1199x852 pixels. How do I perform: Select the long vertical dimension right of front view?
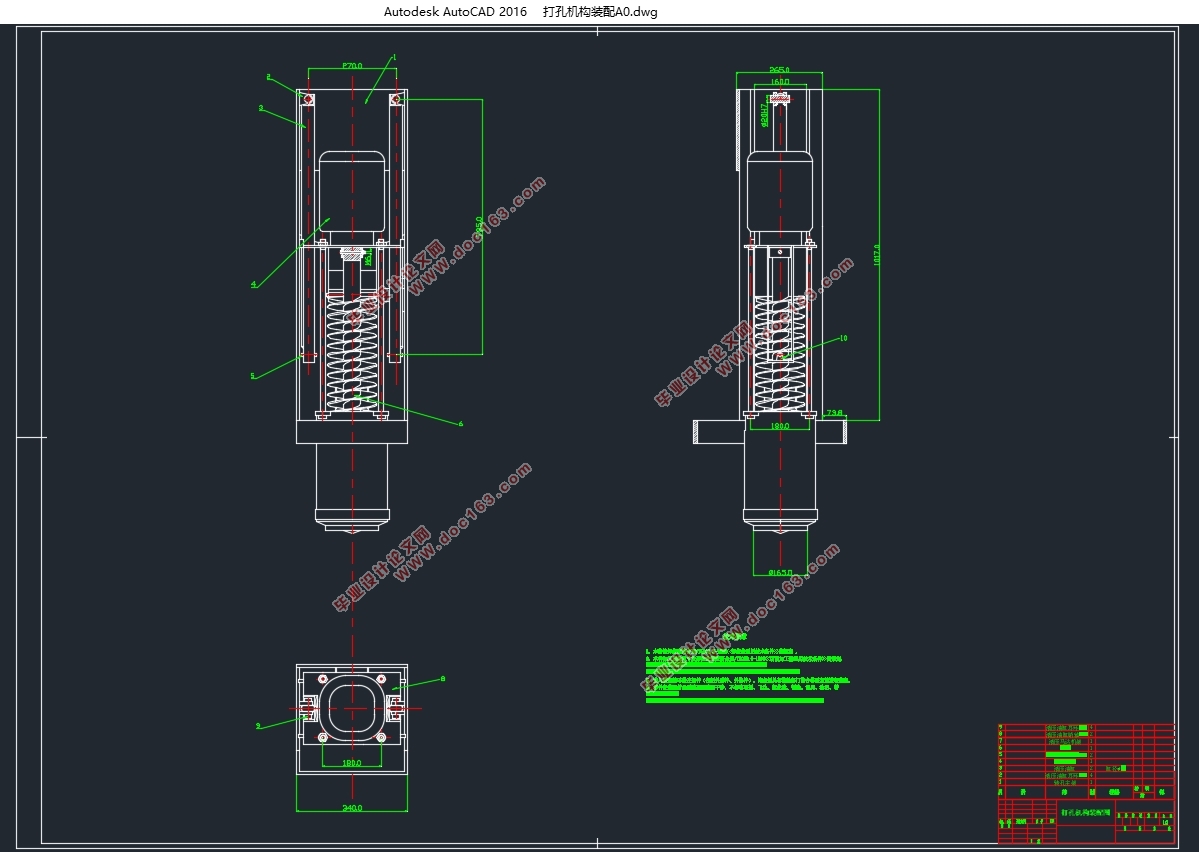(479, 226)
